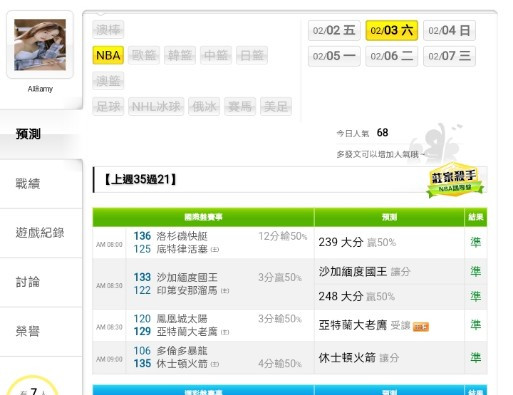Click the 莊家殺手 NBA badge icon
This screenshot has width=513, height=395.
tap(455, 180)
